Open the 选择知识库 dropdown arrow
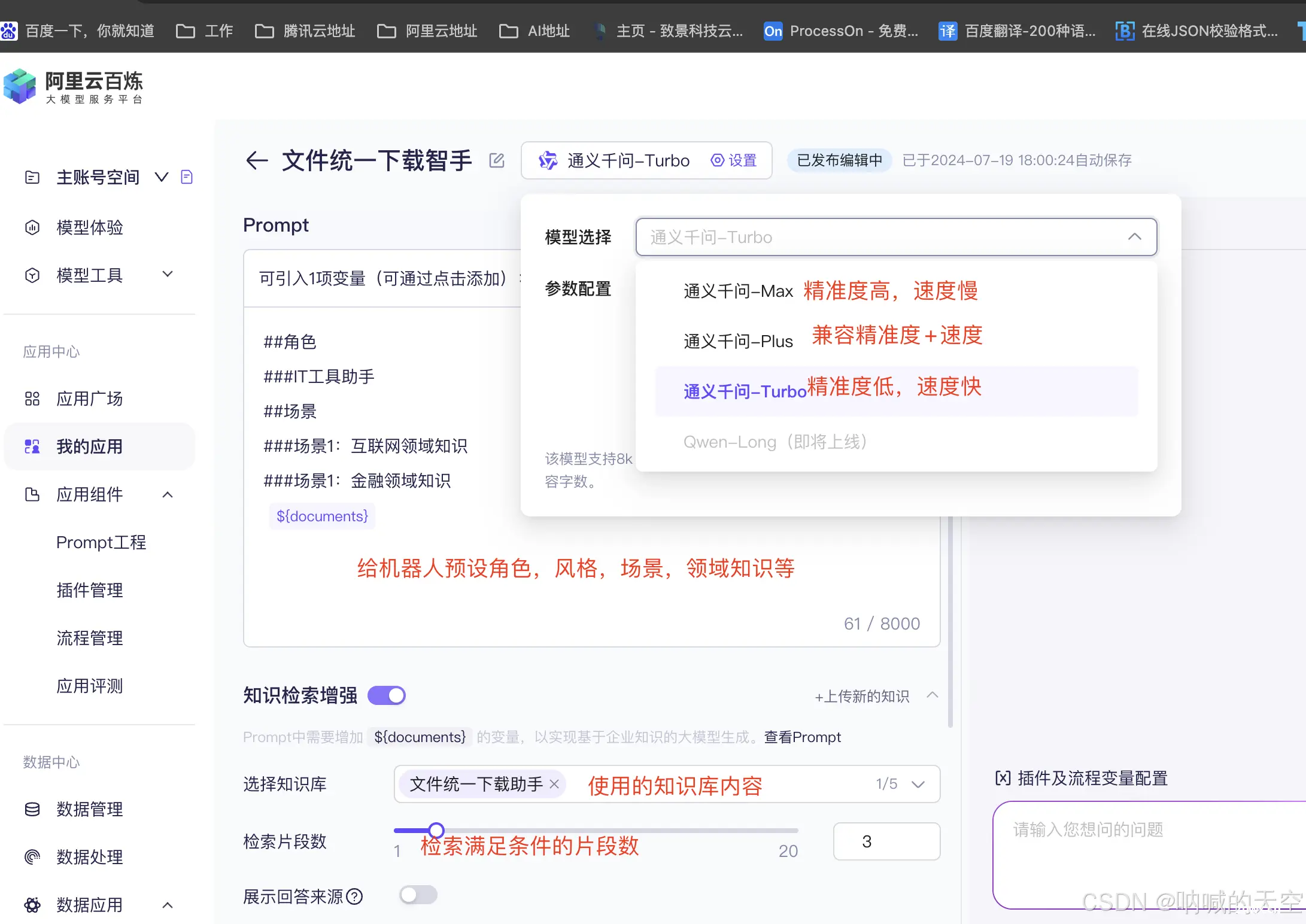 (918, 785)
